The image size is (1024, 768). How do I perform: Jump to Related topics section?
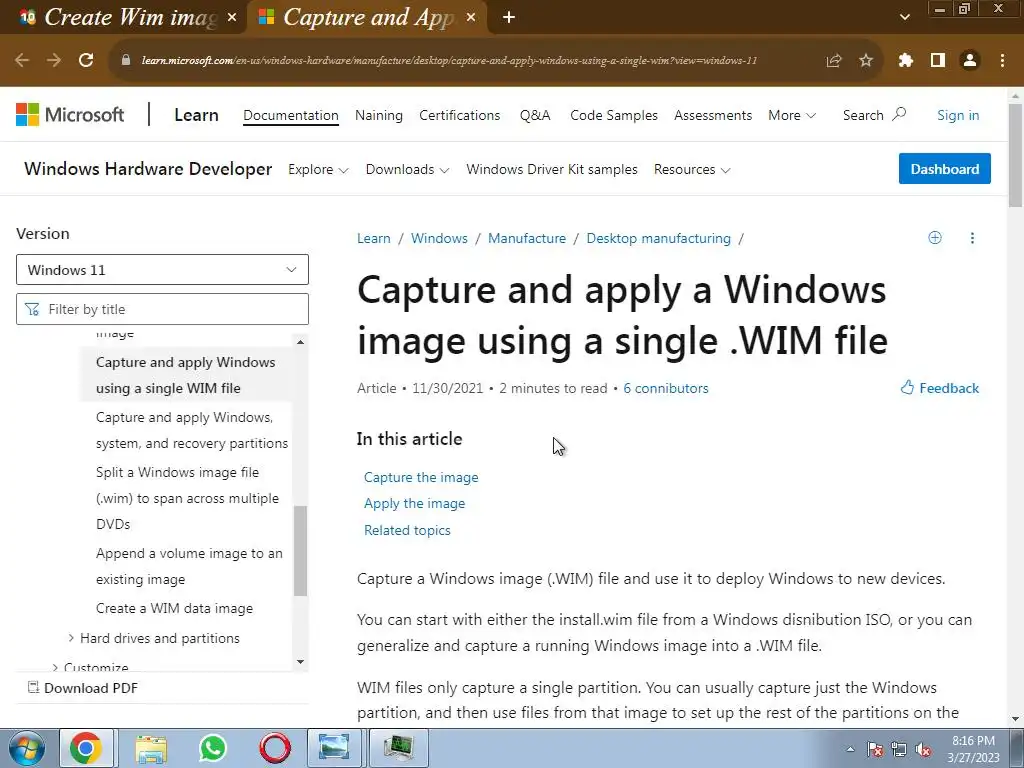tap(408, 530)
